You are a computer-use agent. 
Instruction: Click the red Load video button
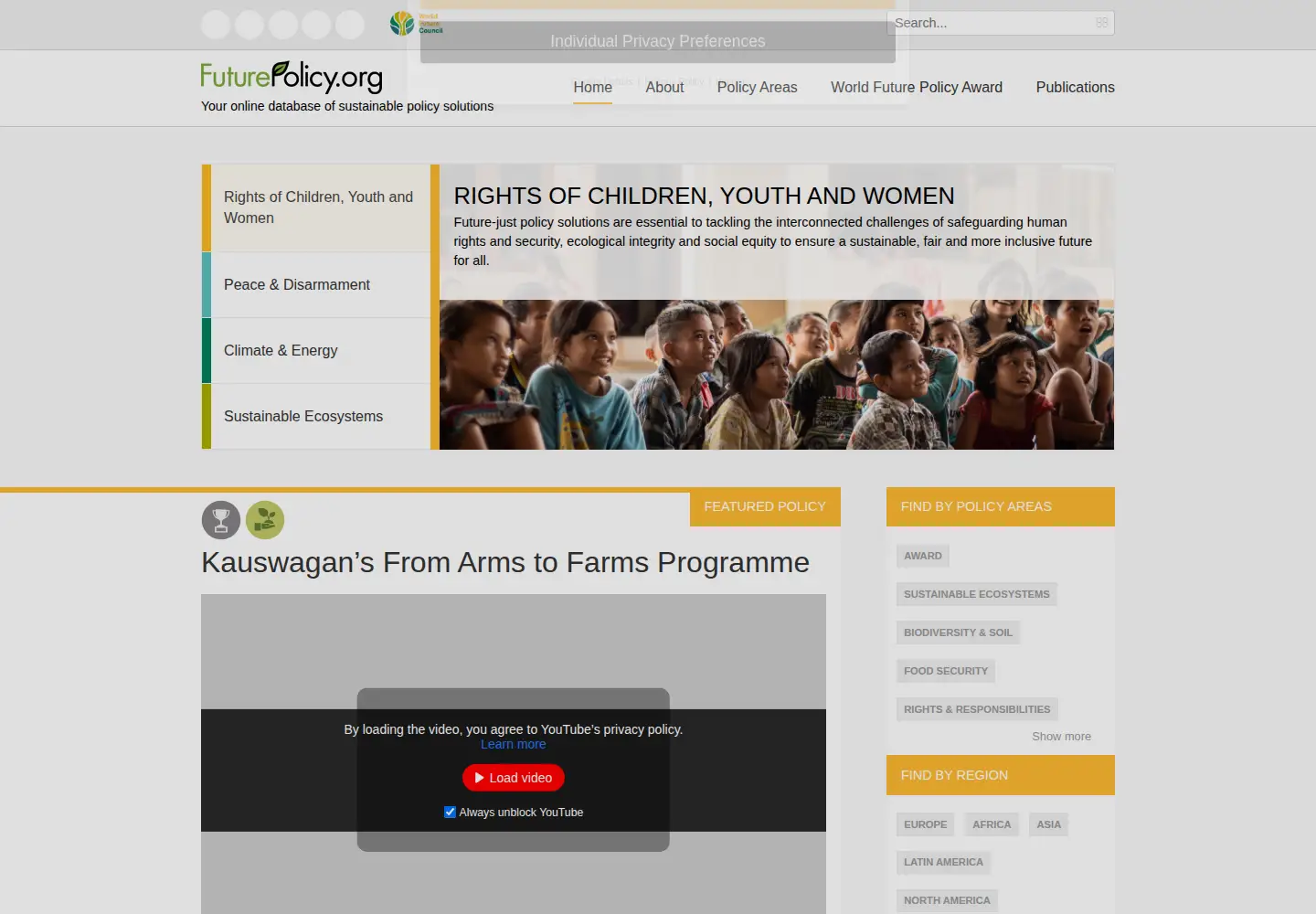click(x=514, y=778)
